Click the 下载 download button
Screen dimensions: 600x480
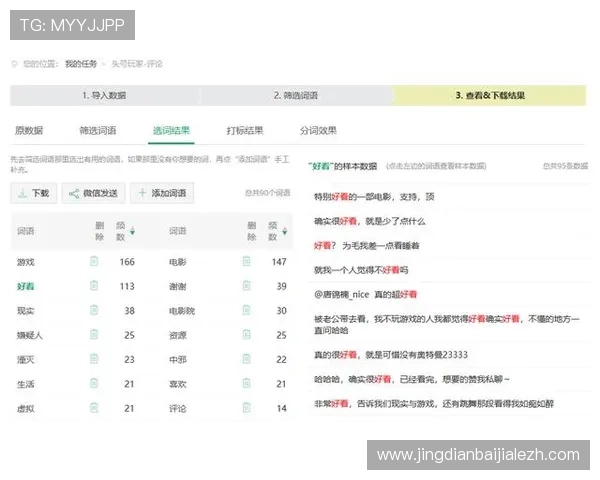34,193
